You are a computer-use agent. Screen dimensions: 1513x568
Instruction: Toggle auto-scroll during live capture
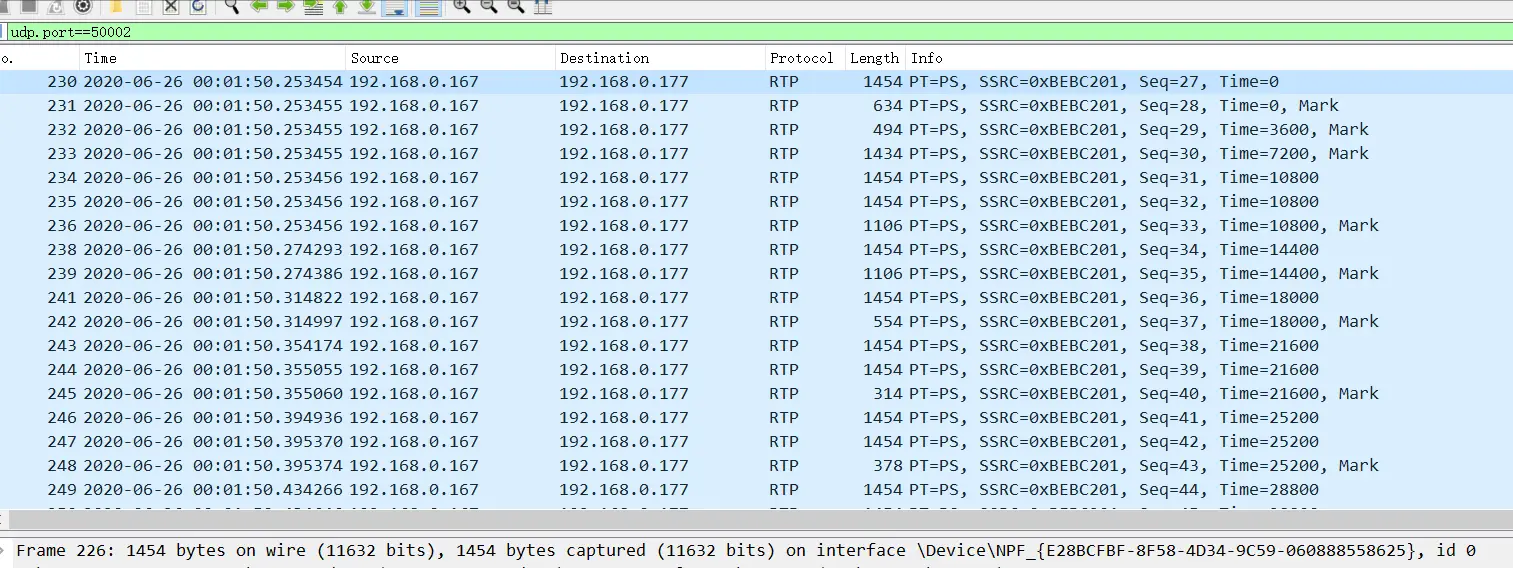(394, 7)
